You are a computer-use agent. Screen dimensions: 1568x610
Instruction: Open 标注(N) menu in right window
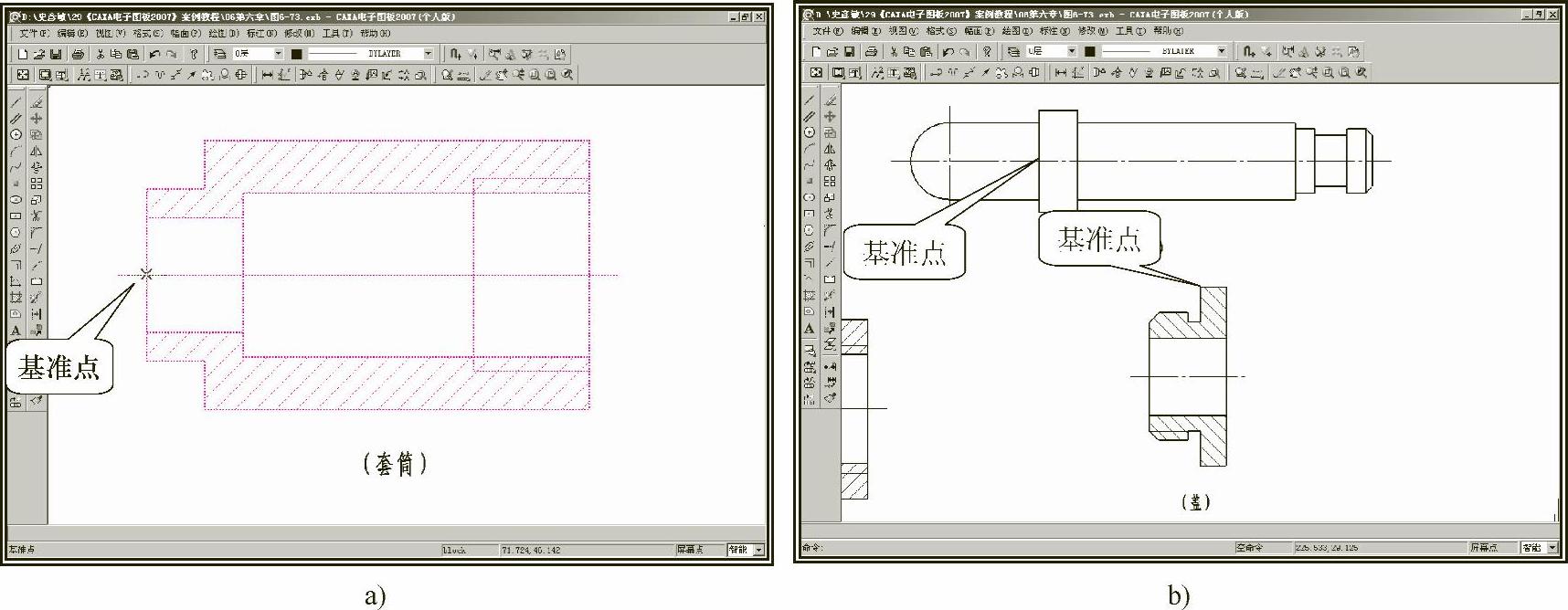[x=1054, y=31]
